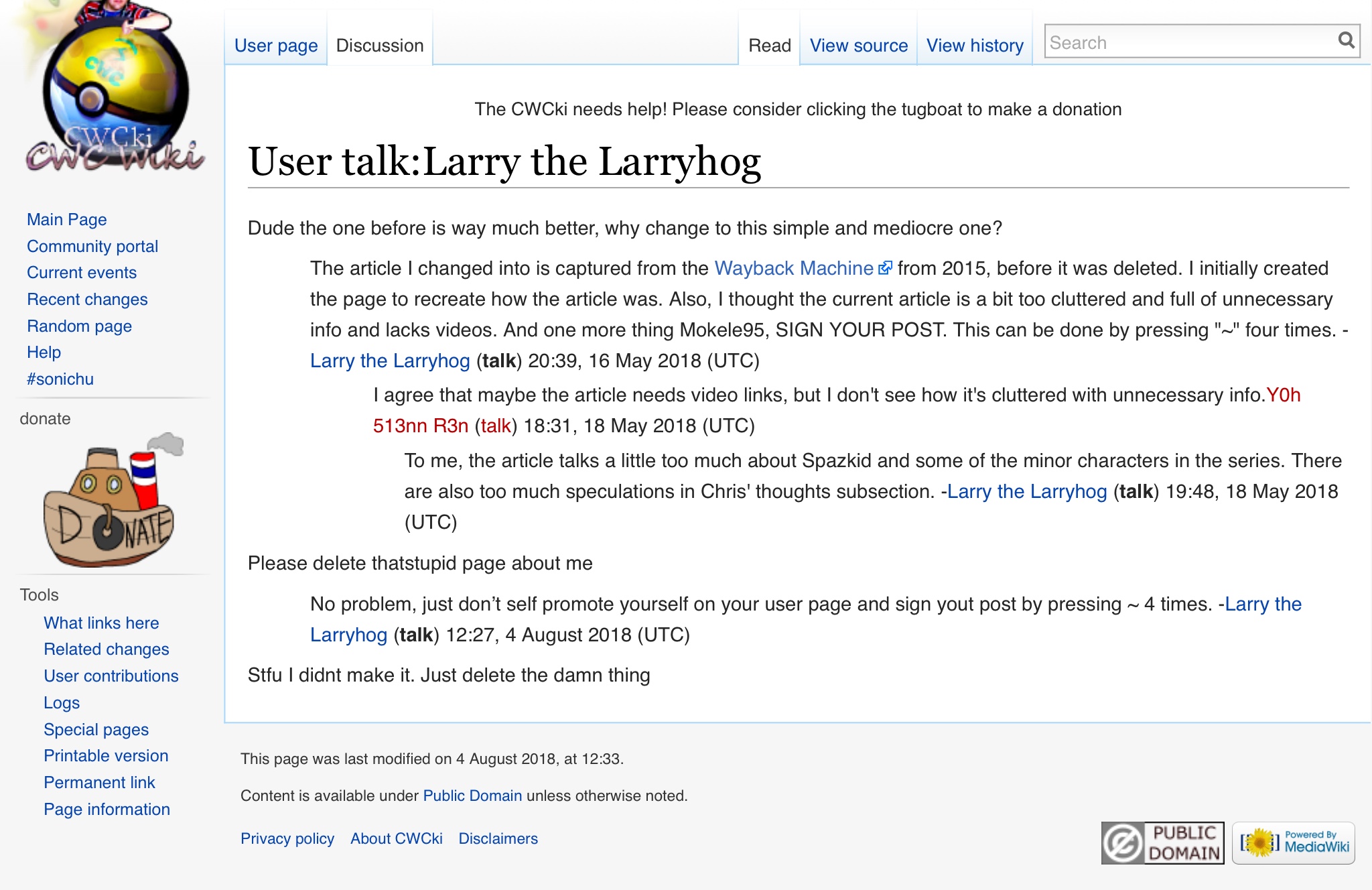Viewport: 1372px width, 890px height.
Task: View User contributions
Action: pos(111,676)
